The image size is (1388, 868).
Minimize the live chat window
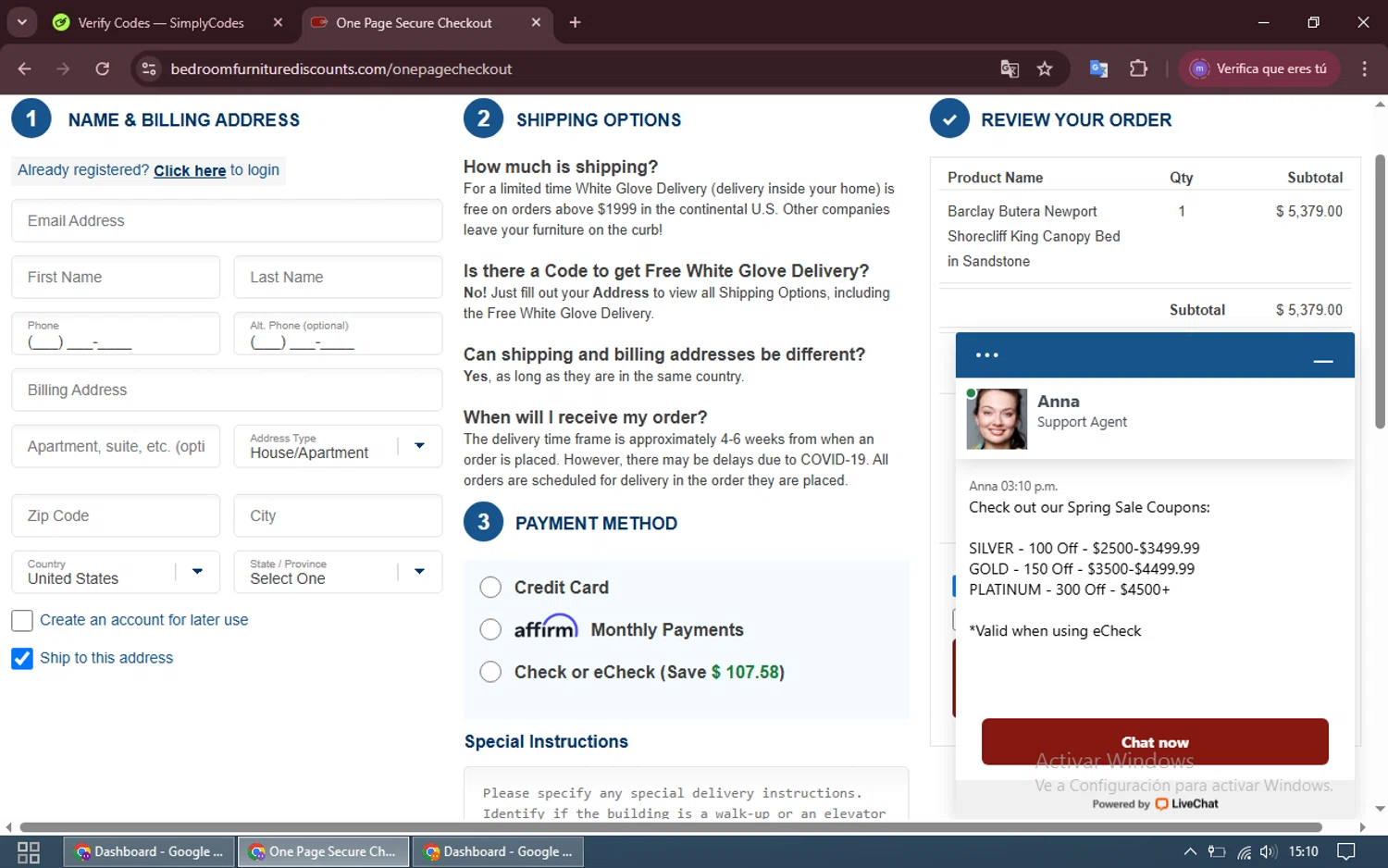[x=1323, y=361]
